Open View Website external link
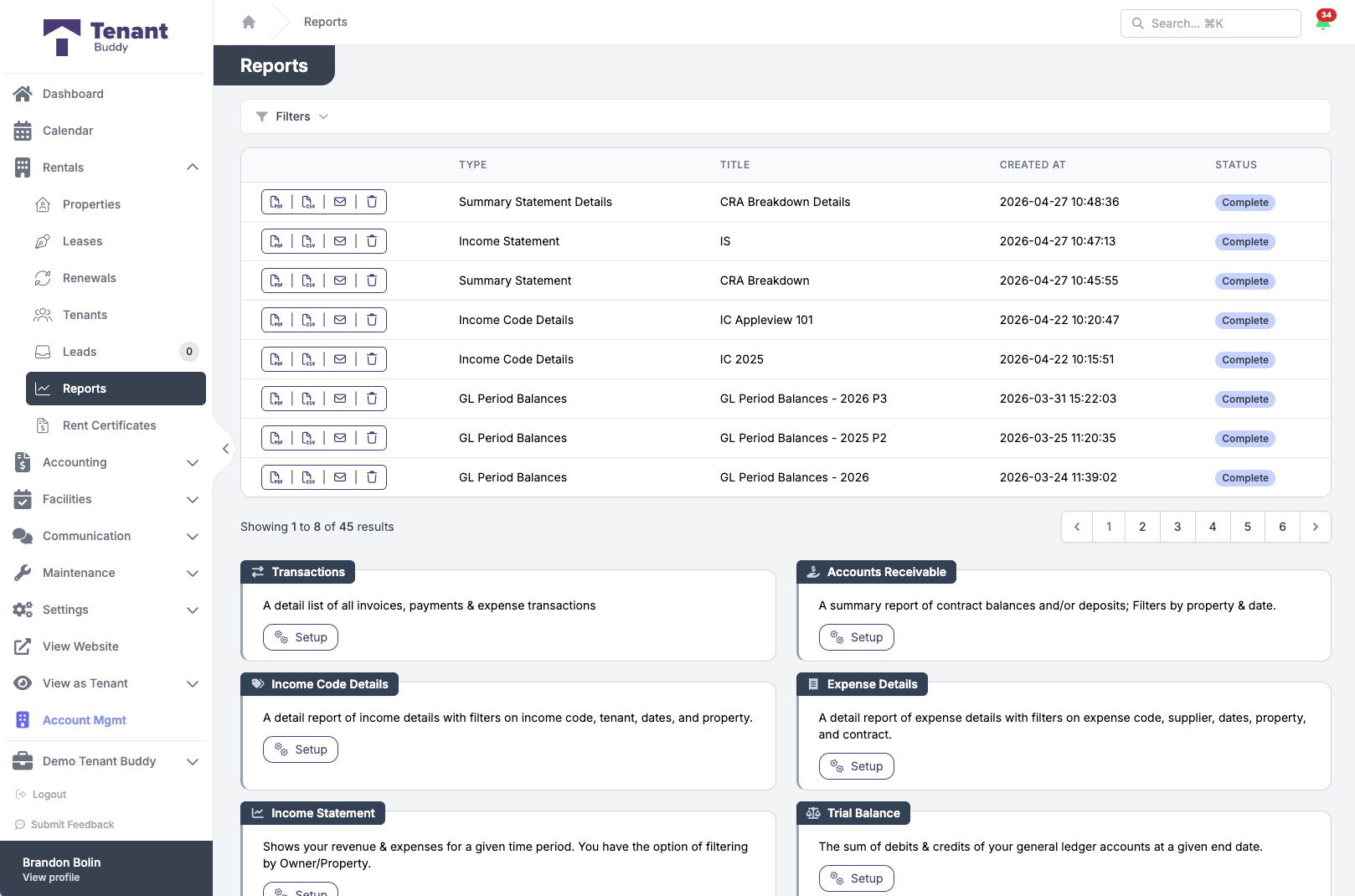The height and width of the screenshot is (896, 1355). pyautogui.click(x=105, y=646)
